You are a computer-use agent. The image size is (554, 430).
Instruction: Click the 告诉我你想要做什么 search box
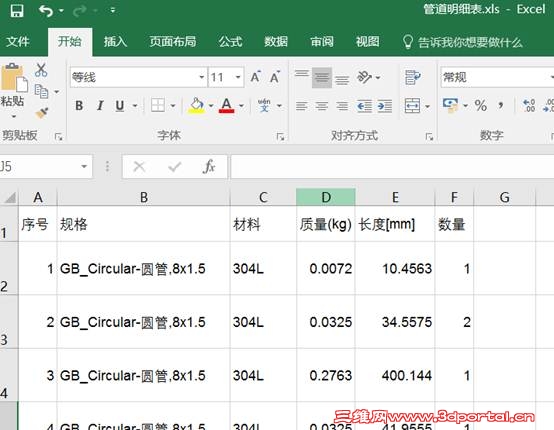(462, 42)
